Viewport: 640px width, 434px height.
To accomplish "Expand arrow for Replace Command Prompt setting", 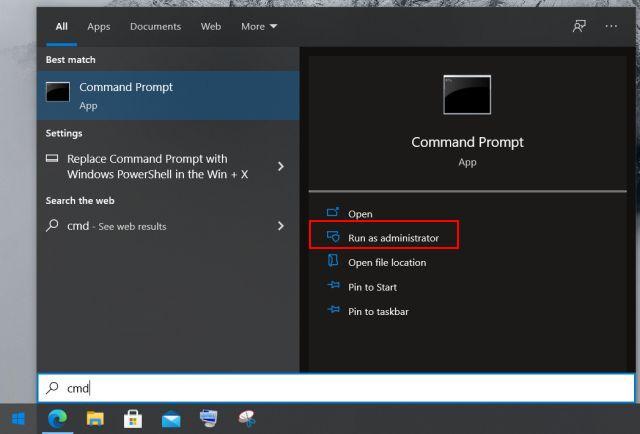I will (281, 166).
